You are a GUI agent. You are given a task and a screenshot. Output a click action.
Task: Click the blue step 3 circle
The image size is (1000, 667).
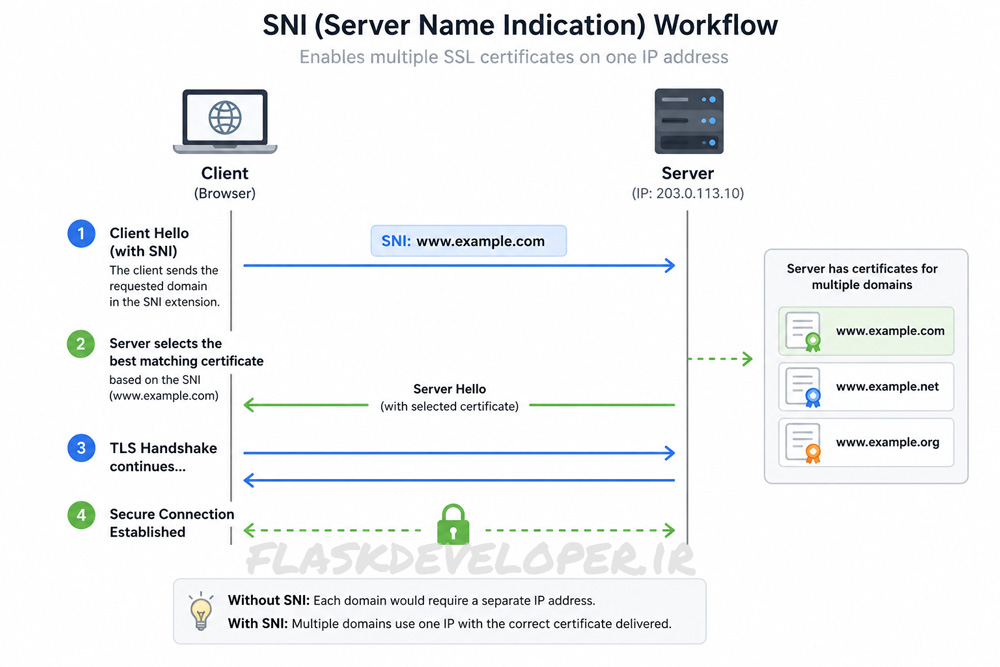(81, 448)
